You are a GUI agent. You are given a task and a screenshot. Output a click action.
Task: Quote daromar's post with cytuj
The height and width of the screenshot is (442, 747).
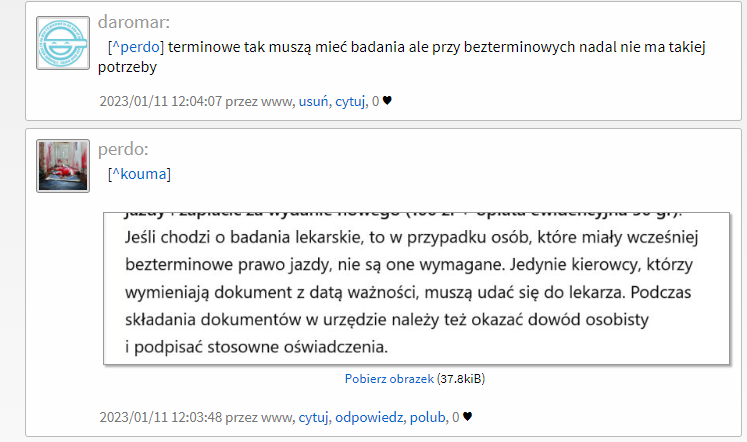pyautogui.click(x=350, y=101)
